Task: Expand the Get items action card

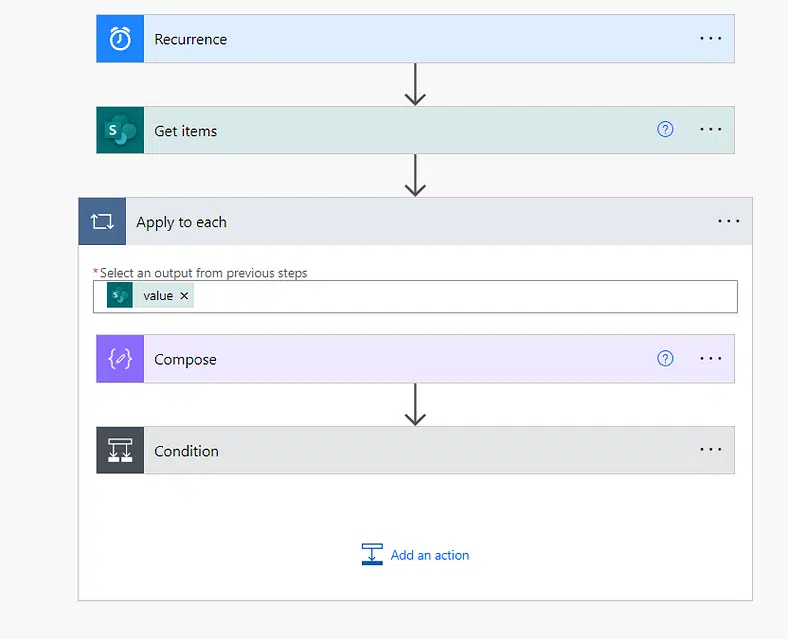Action: [415, 130]
